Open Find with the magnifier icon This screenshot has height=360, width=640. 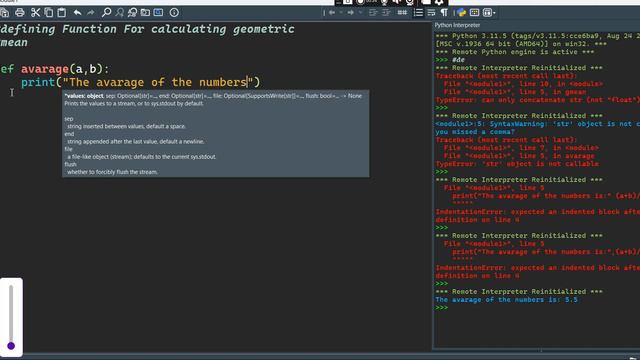tap(106, 13)
